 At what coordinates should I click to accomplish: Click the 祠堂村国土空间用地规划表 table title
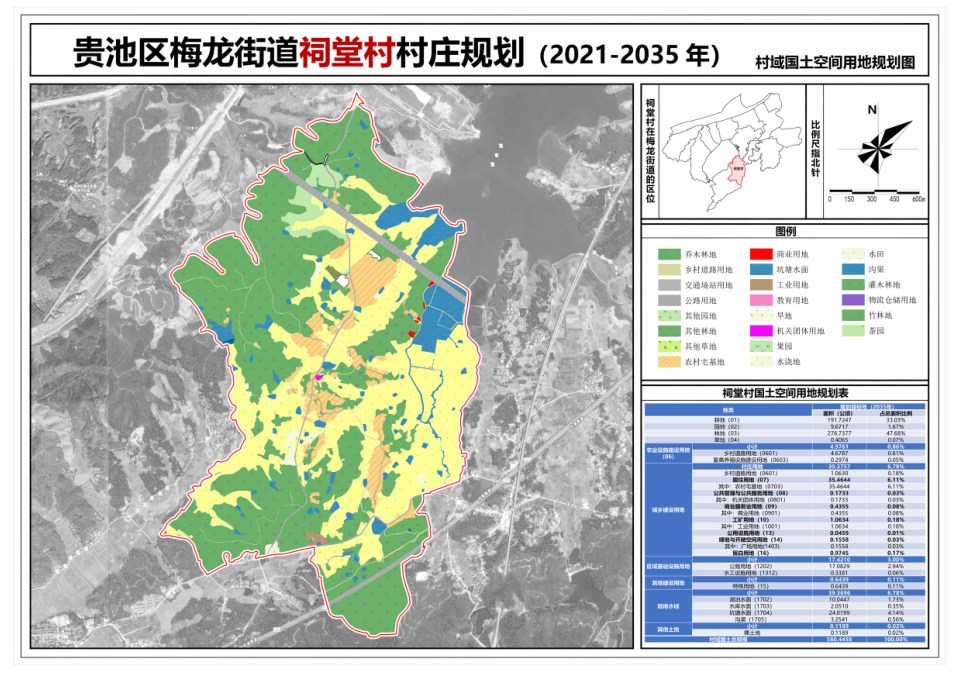[x=785, y=393]
